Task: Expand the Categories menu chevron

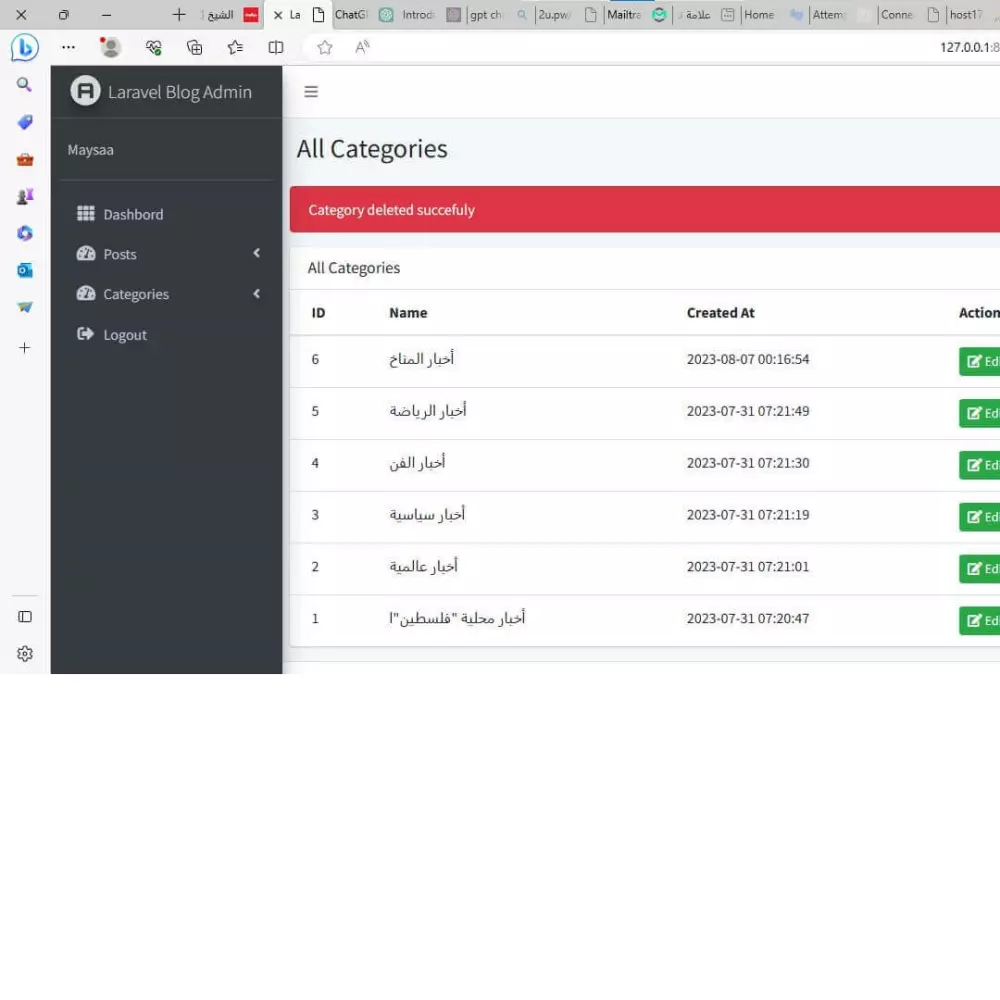Action: [x=256, y=294]
